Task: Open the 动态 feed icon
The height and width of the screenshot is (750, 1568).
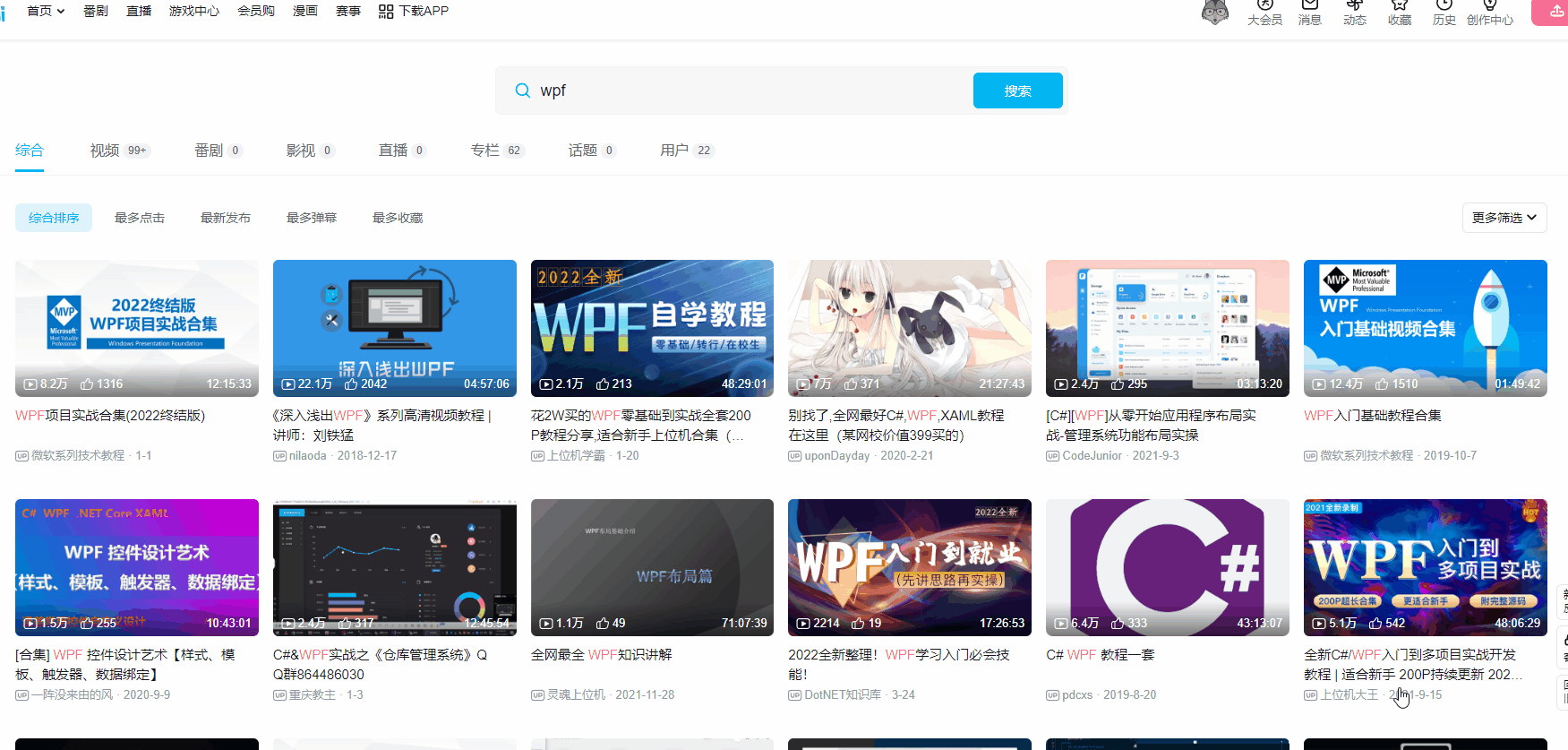Action: coord(1354,5)
